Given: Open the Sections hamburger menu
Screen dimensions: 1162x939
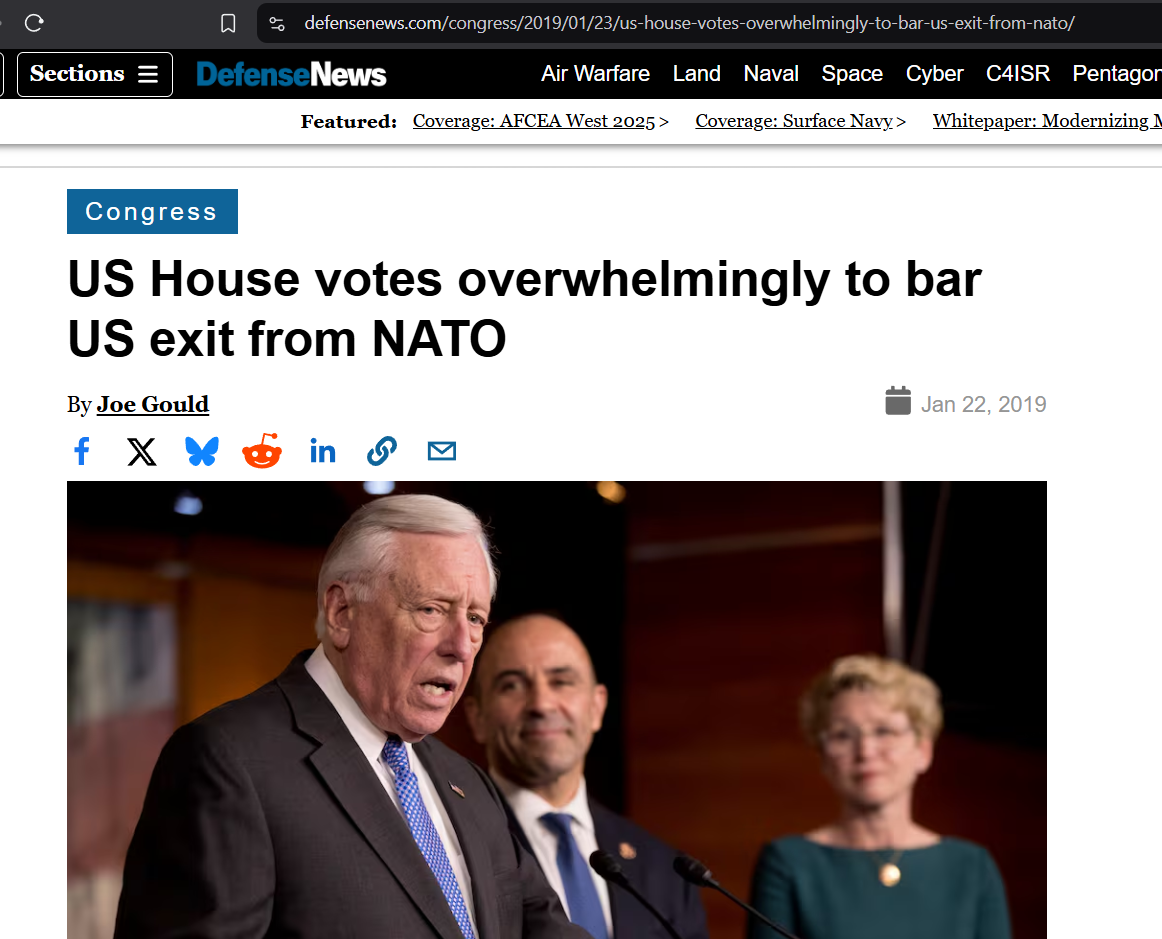Looking at the screenshot, I should click(x=95, y=74).
